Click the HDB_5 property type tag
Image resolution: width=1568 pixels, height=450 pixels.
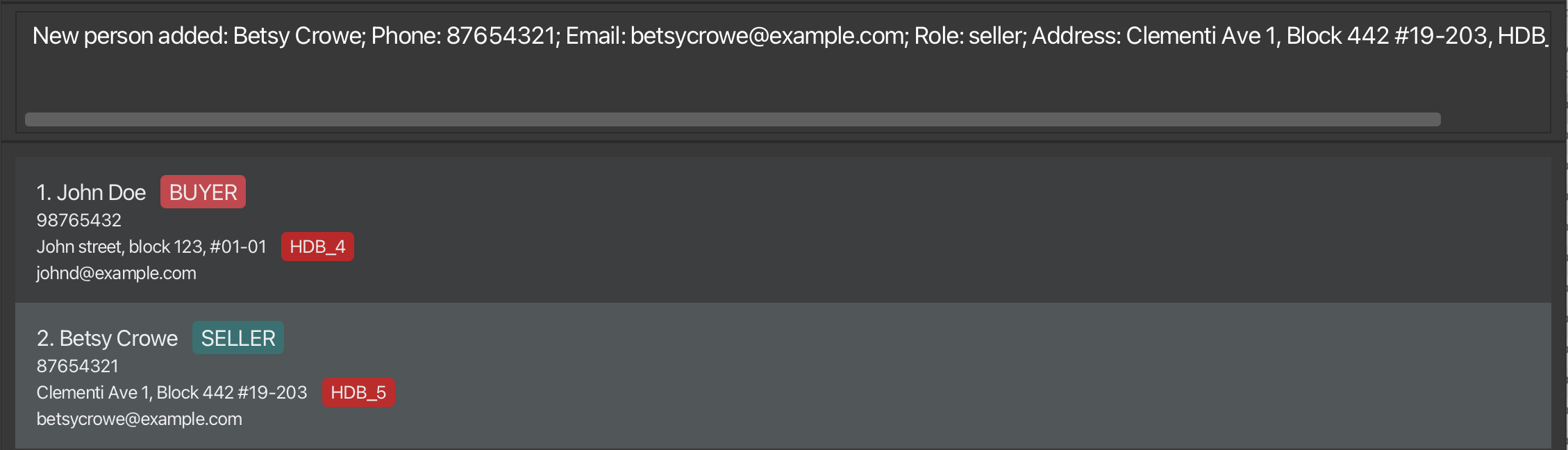tap(358, 393)
